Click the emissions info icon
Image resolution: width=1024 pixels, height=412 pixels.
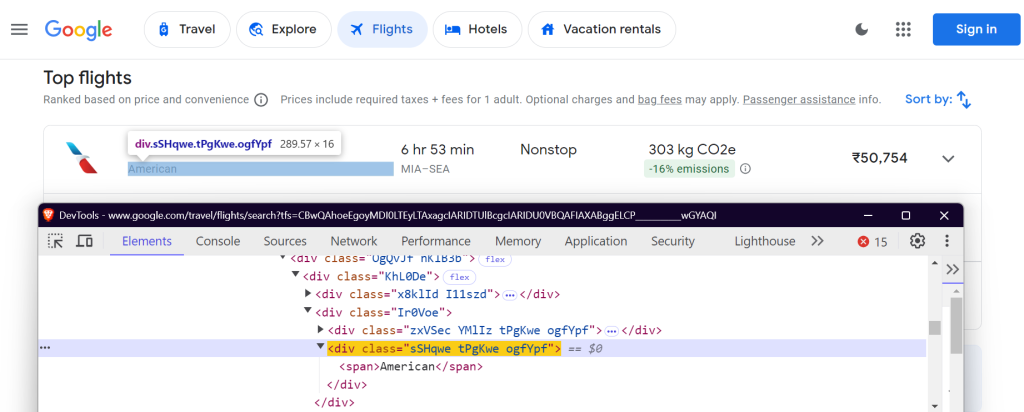coord(745,169)
